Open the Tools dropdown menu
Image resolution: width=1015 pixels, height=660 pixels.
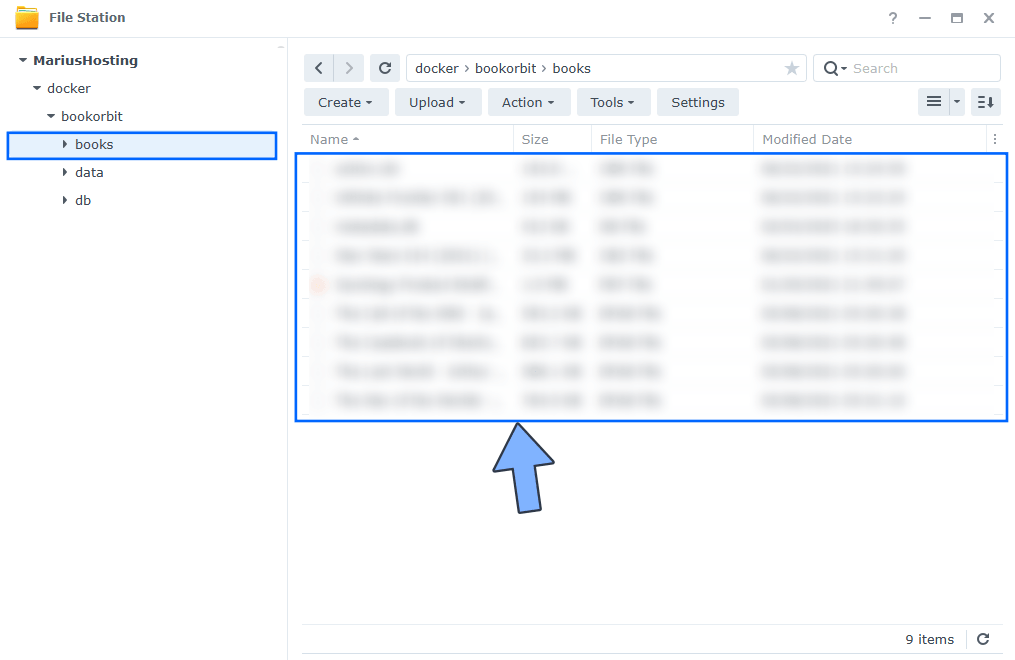coord(612,102)
